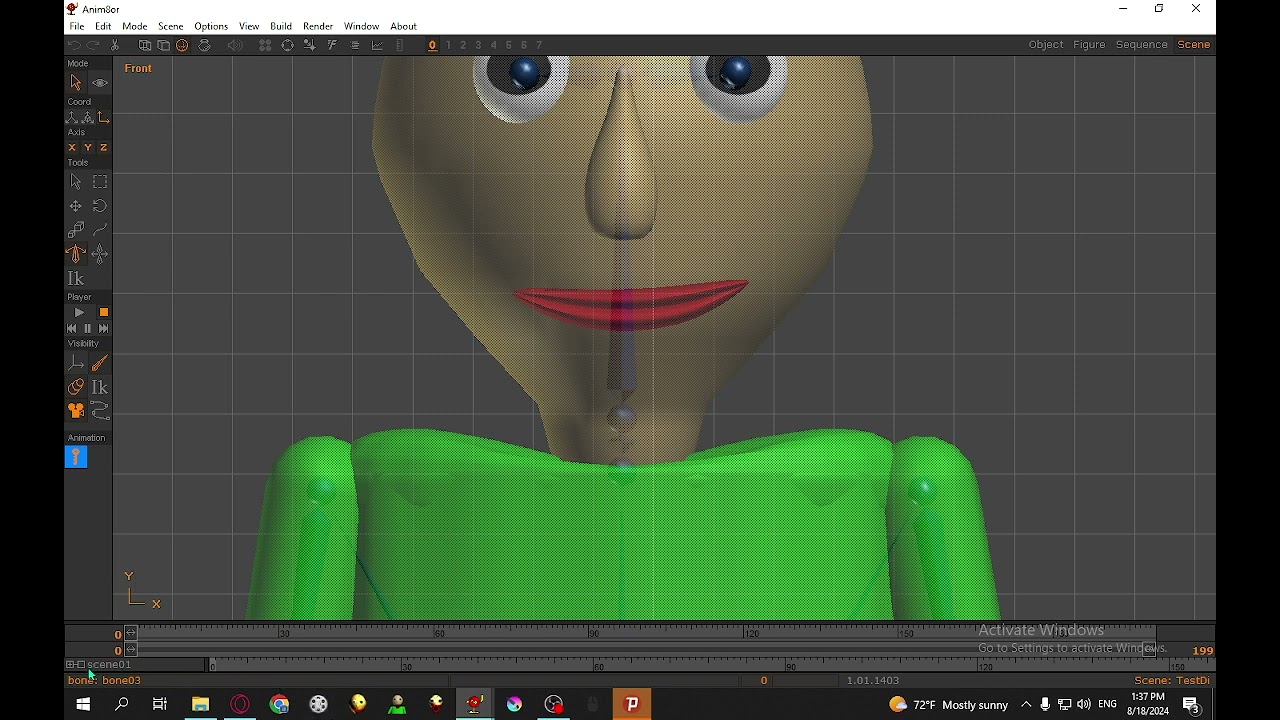Open the Mode menu
The image size is (1280, 720).
point(135,26)
